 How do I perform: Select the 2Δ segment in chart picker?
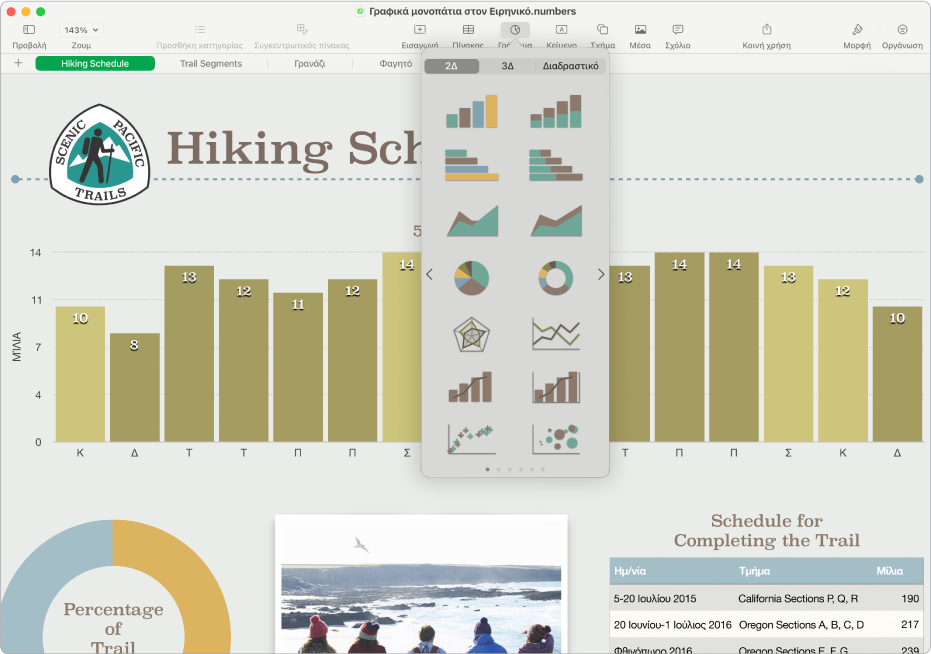click(451, 67)
